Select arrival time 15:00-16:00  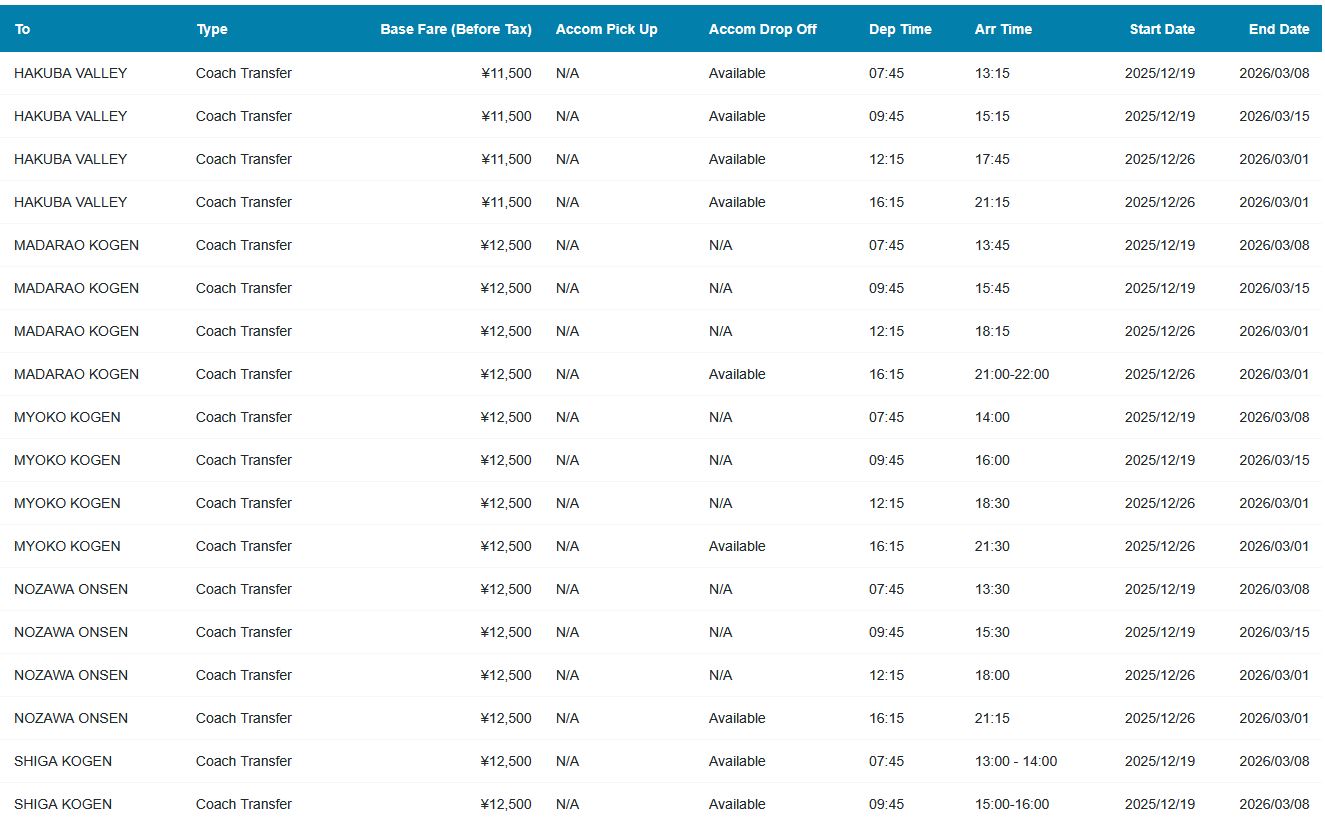pos(1012,804)
